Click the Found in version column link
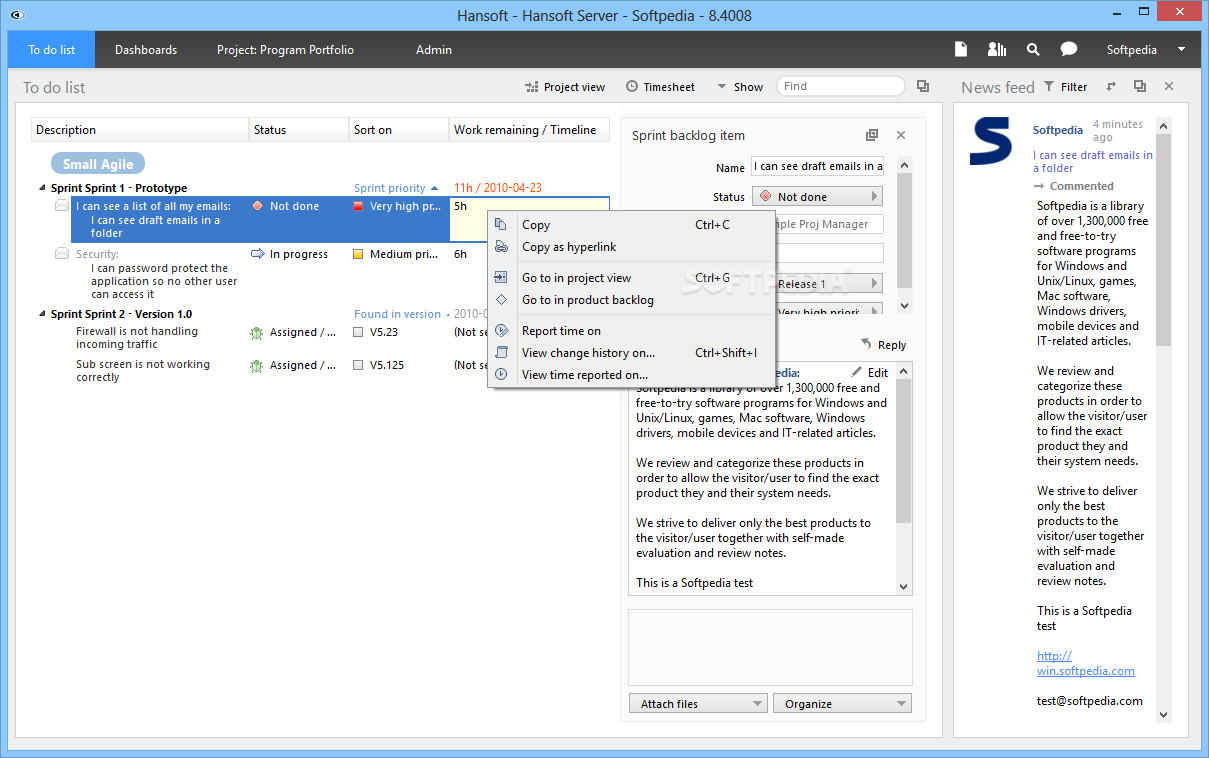The image size is (1209, 758). pos(397,314)
